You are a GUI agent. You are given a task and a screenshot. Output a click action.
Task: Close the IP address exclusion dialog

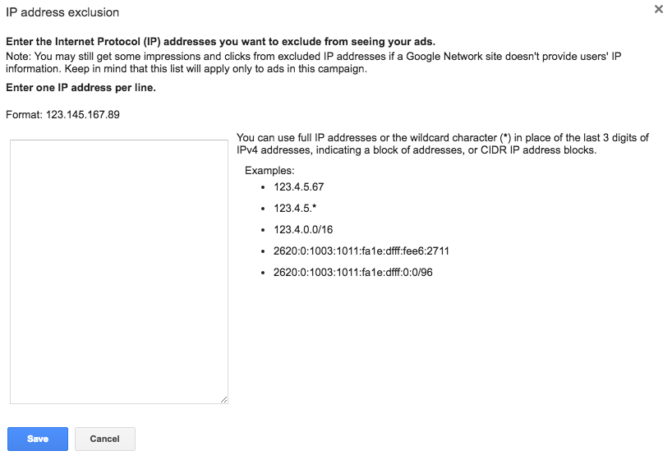(657, 9)
